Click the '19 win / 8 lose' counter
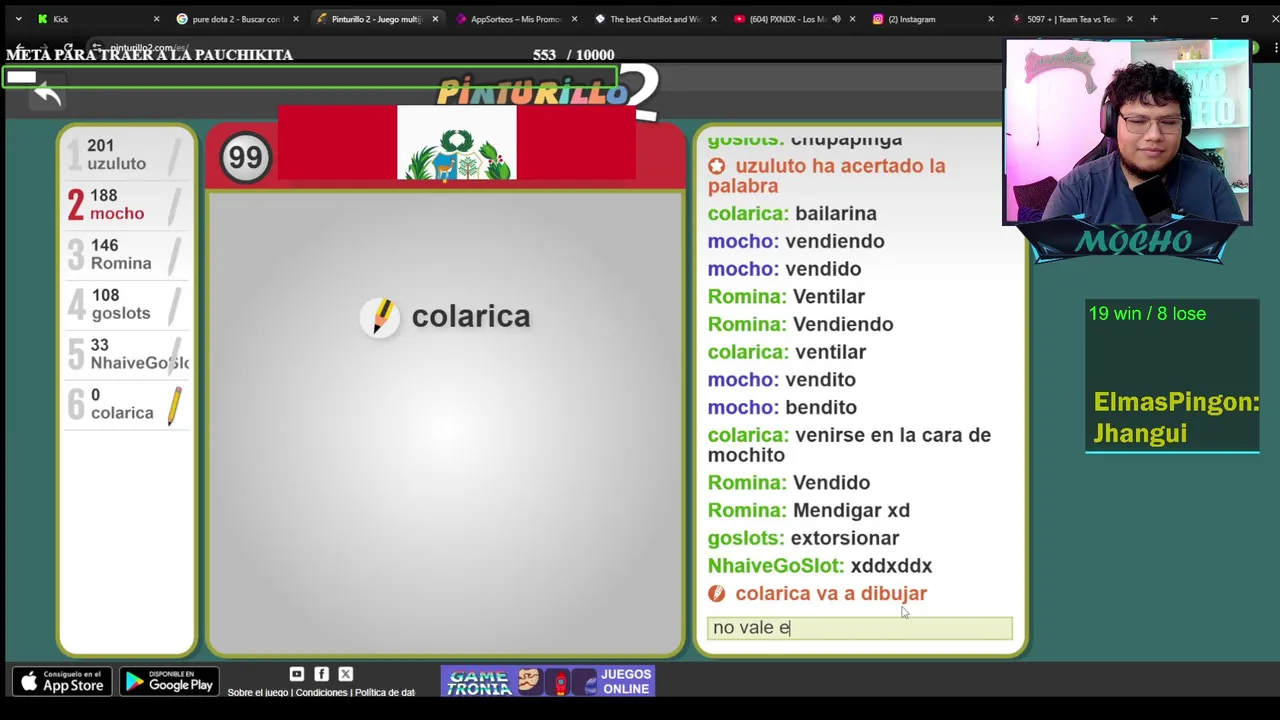Viewport: 1280px width, 720px height. pos(1147,314)
